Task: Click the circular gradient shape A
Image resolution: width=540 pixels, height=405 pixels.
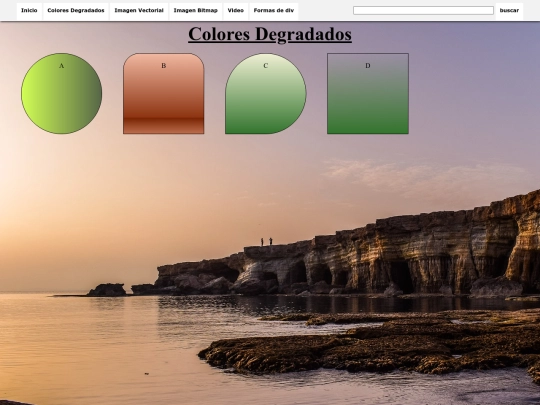Action: (x=62, y=93)
